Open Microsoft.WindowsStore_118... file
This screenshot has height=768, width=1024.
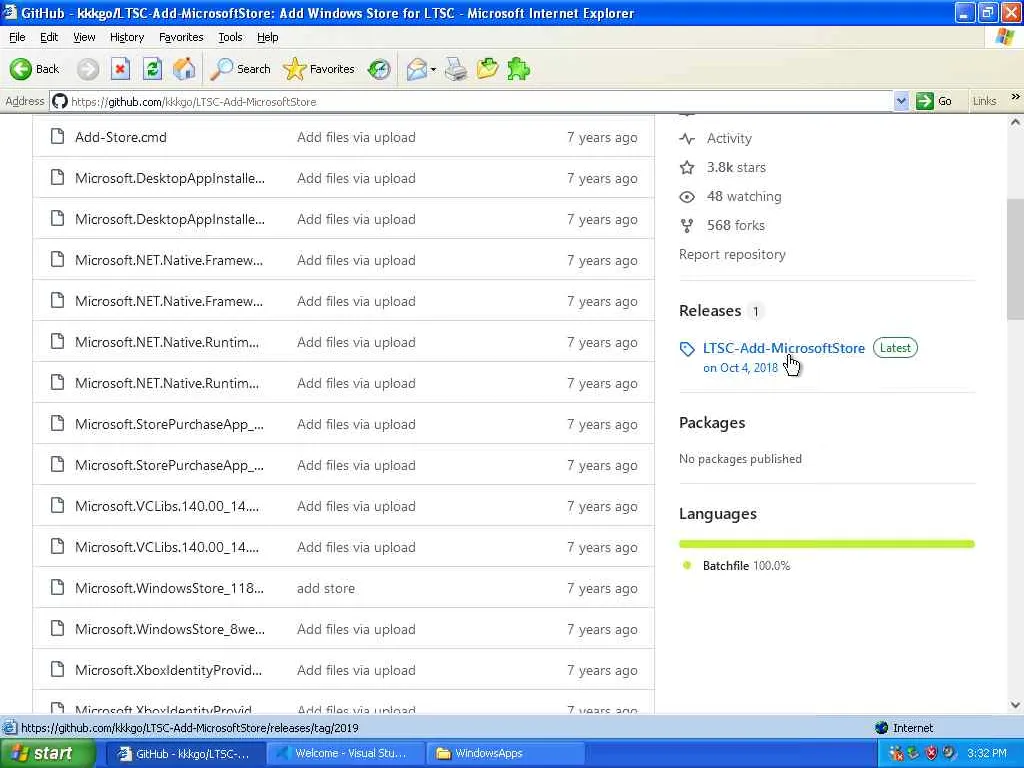(169, 588)
